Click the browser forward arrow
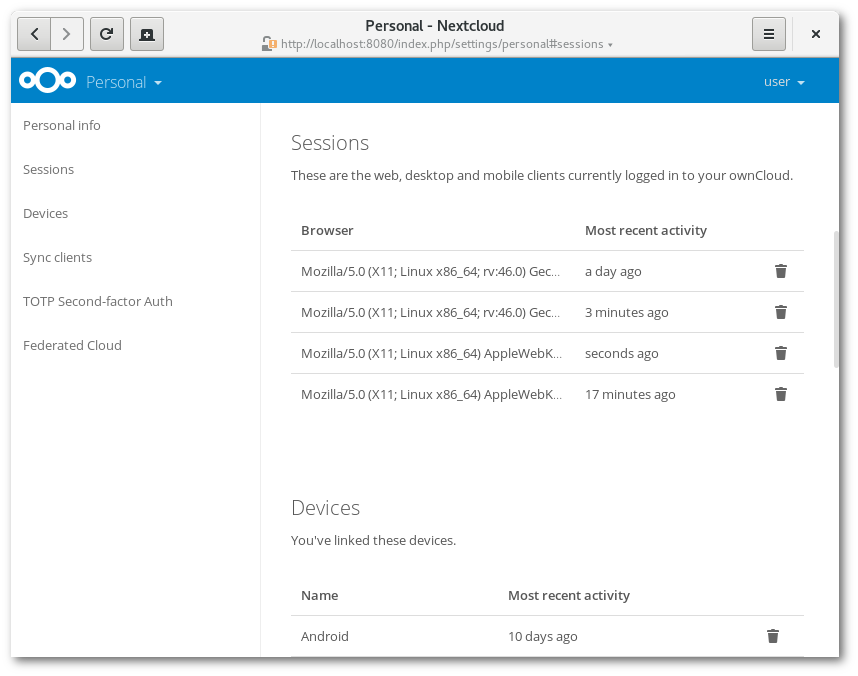Screen dimensions: 858x676 pos(66,33)
